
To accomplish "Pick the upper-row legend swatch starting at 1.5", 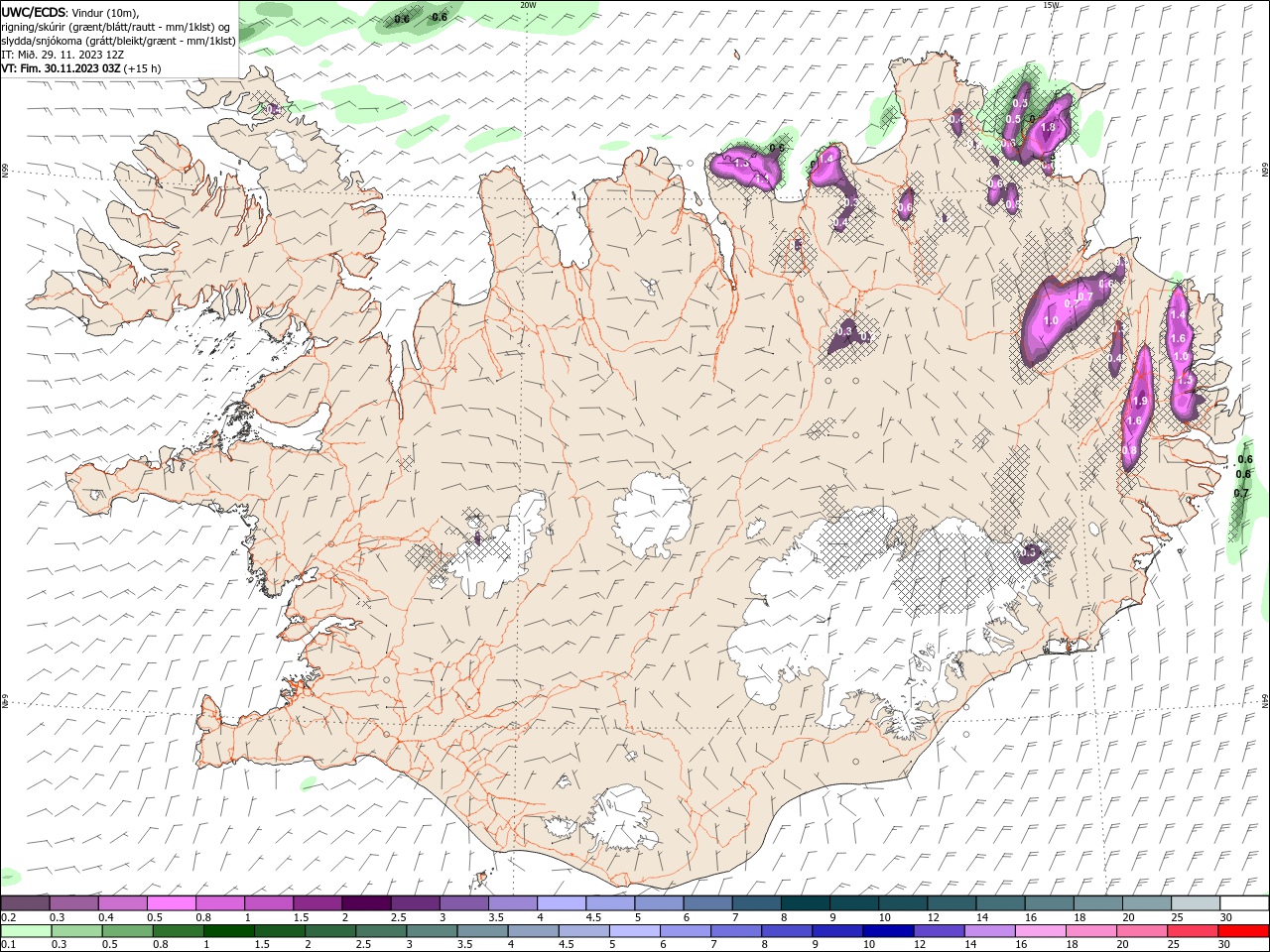I will pyautogui.click(x=317, y=903).
